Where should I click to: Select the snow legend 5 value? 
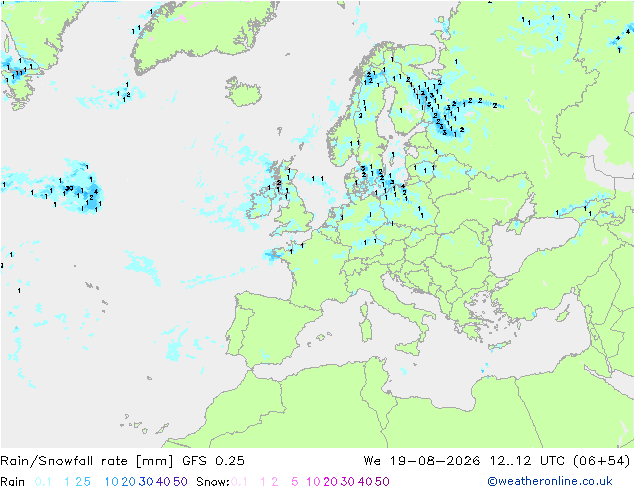tap(295, 482)
